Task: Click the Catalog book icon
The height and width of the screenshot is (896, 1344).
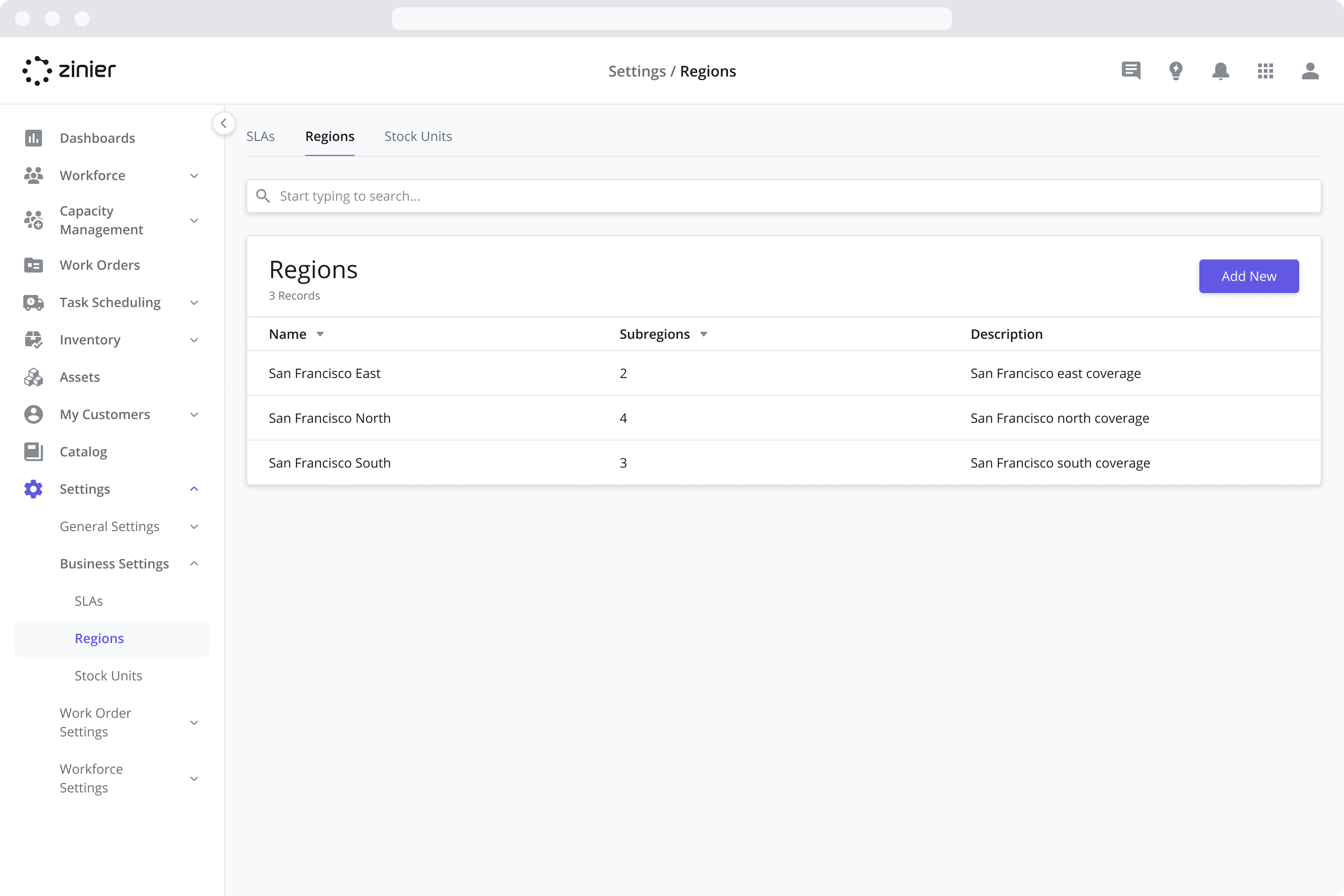Action: [34, 451]
